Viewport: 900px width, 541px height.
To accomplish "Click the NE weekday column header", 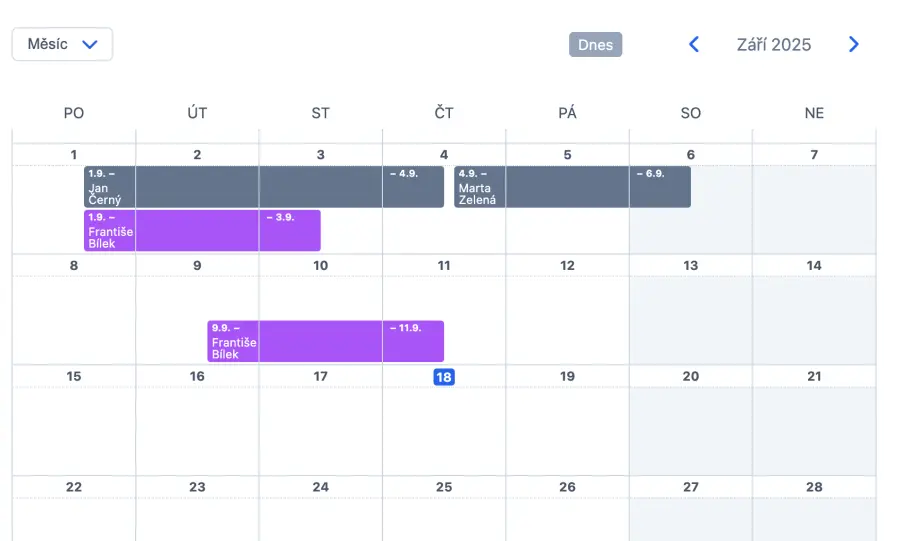I will 814,113.
